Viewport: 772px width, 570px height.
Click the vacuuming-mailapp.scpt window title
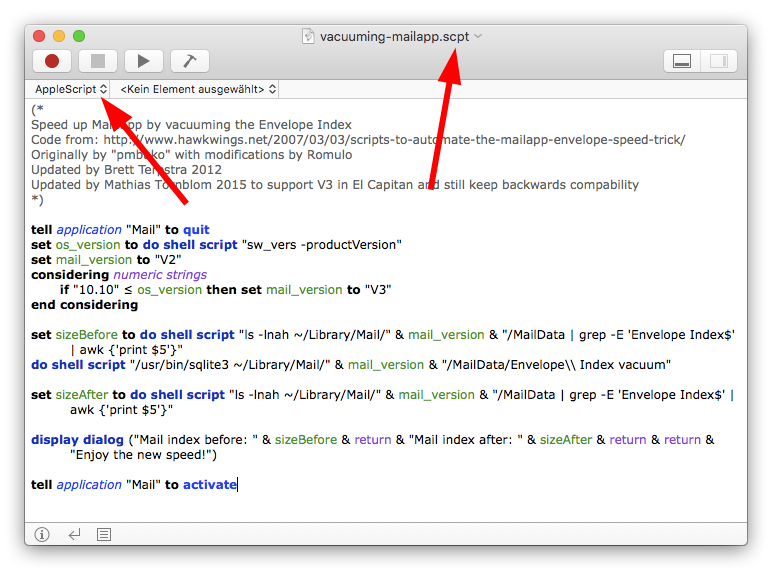tap(393, 37)
